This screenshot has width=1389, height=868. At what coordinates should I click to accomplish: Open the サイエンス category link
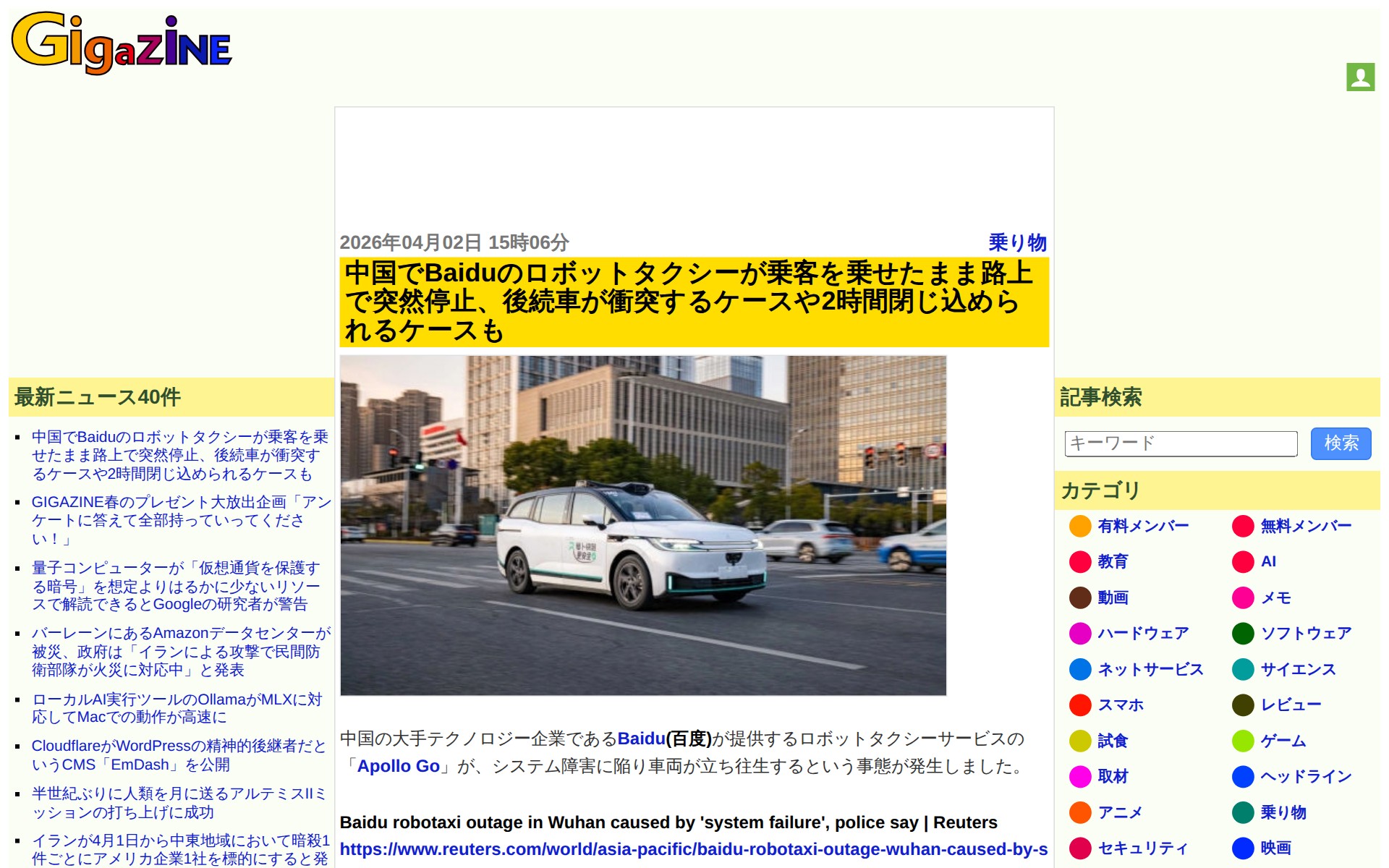[x=1298, y=669]
